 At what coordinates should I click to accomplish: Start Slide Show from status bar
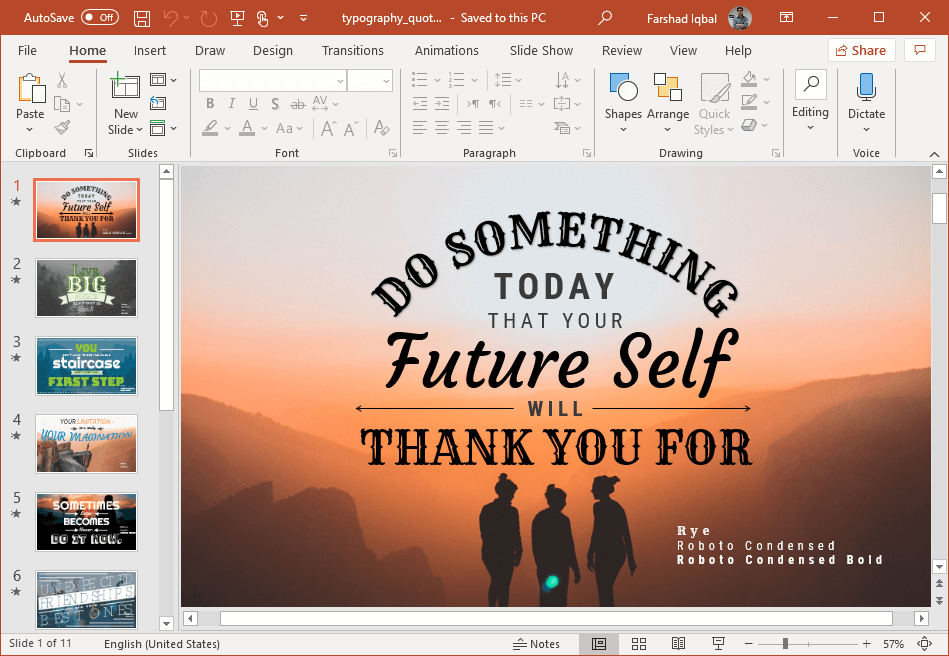tap(718, 644)
